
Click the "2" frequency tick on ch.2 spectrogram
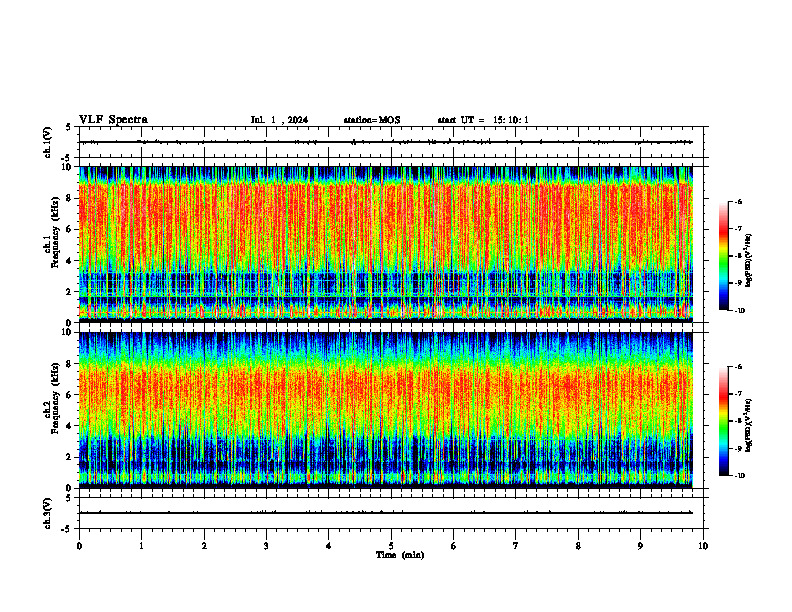click(x=70, y=457)
